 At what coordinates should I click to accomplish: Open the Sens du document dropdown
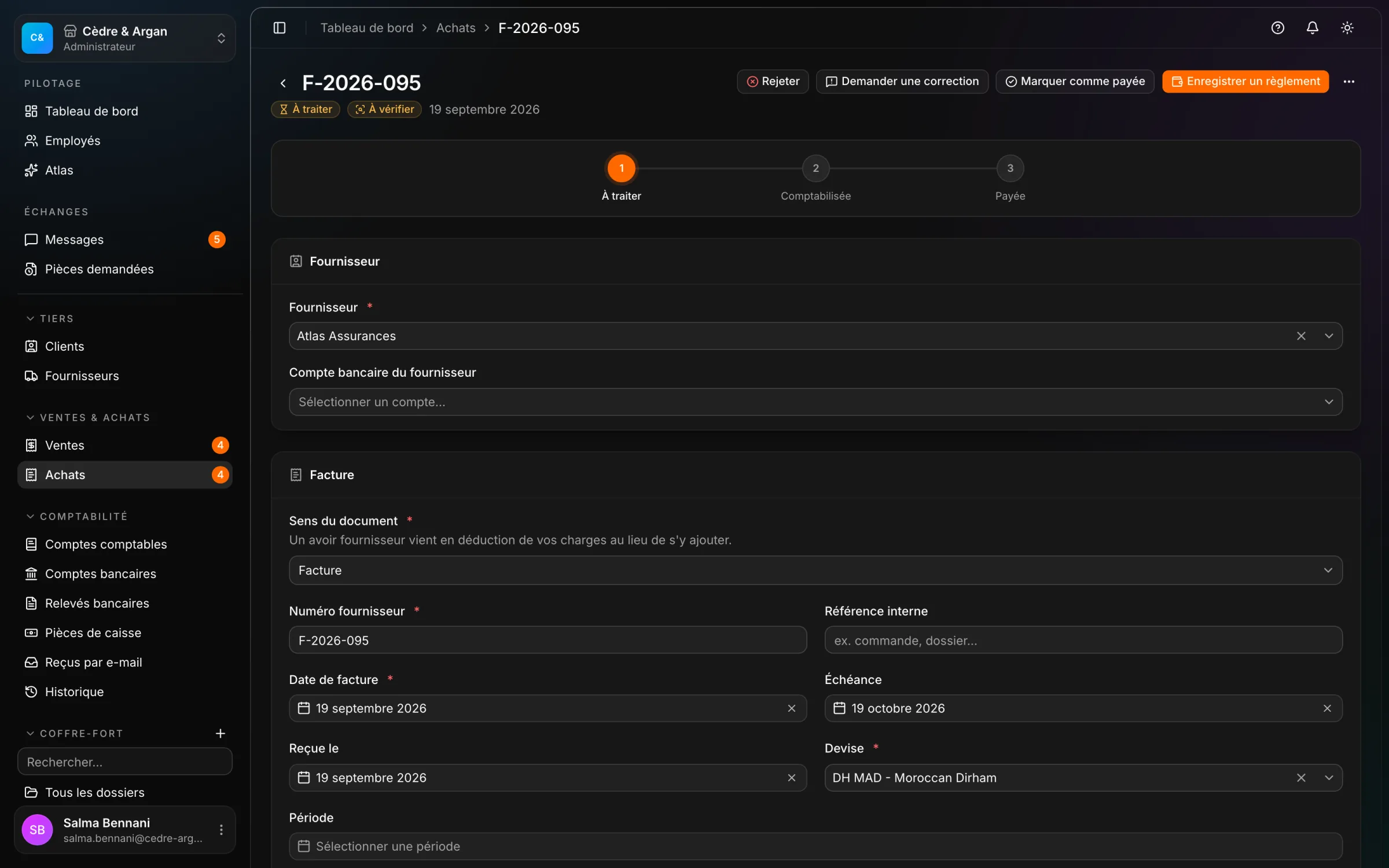point(815,570)
